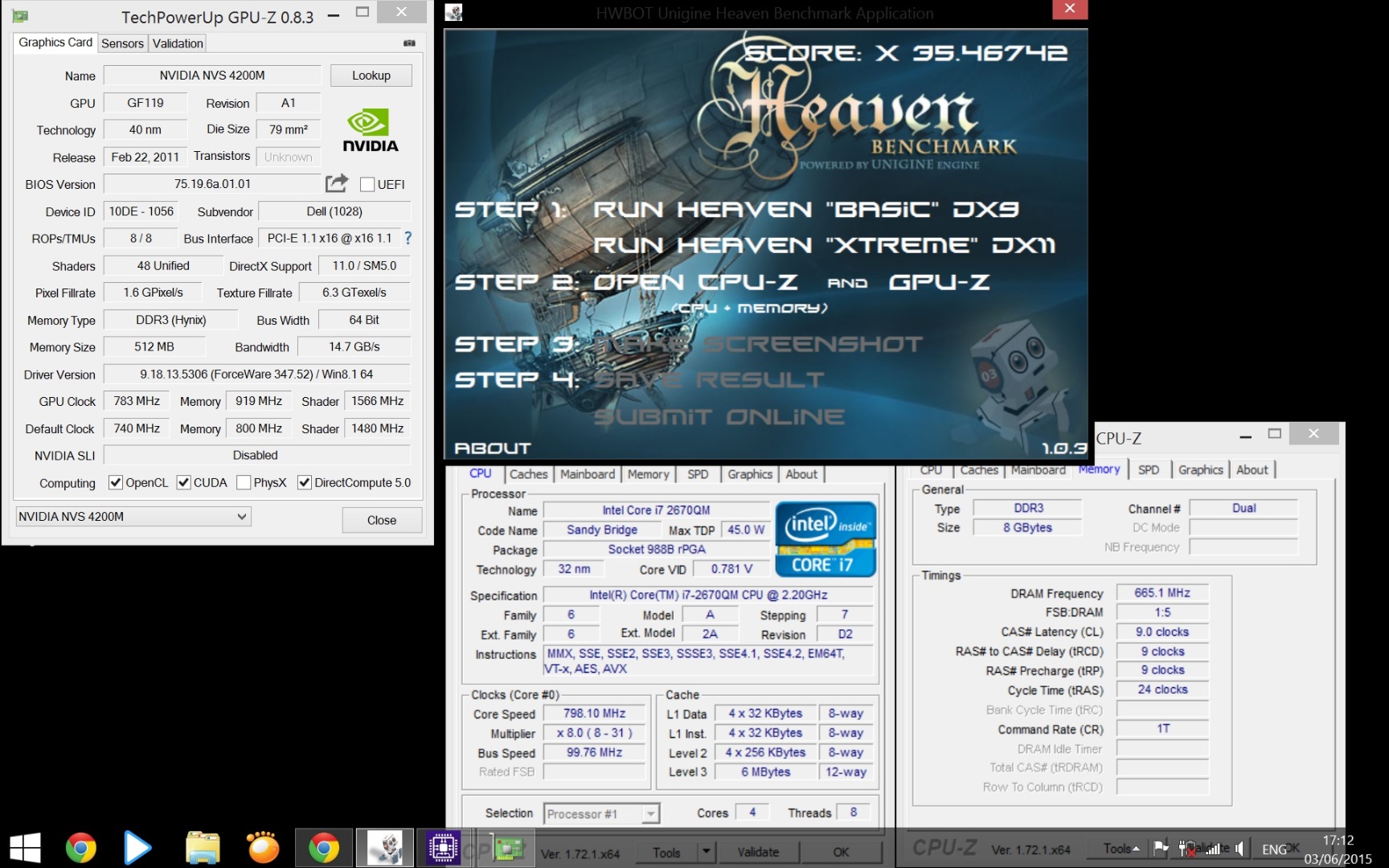Open the blue play-arrow media app
This screenshot has height=868, width=1389.
pyautogui.click(x=137, y=848)
